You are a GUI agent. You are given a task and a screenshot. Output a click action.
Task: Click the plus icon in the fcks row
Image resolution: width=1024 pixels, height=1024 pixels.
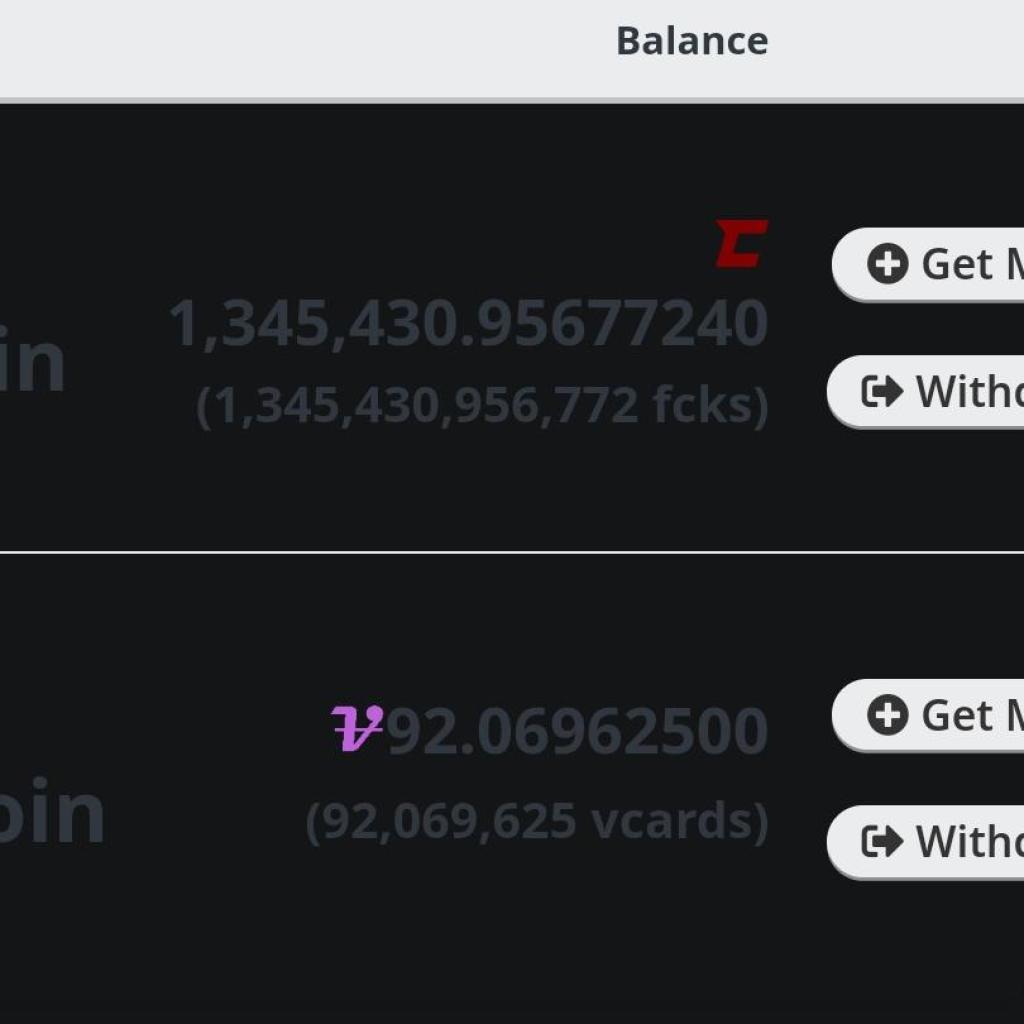tap(888, 264)
